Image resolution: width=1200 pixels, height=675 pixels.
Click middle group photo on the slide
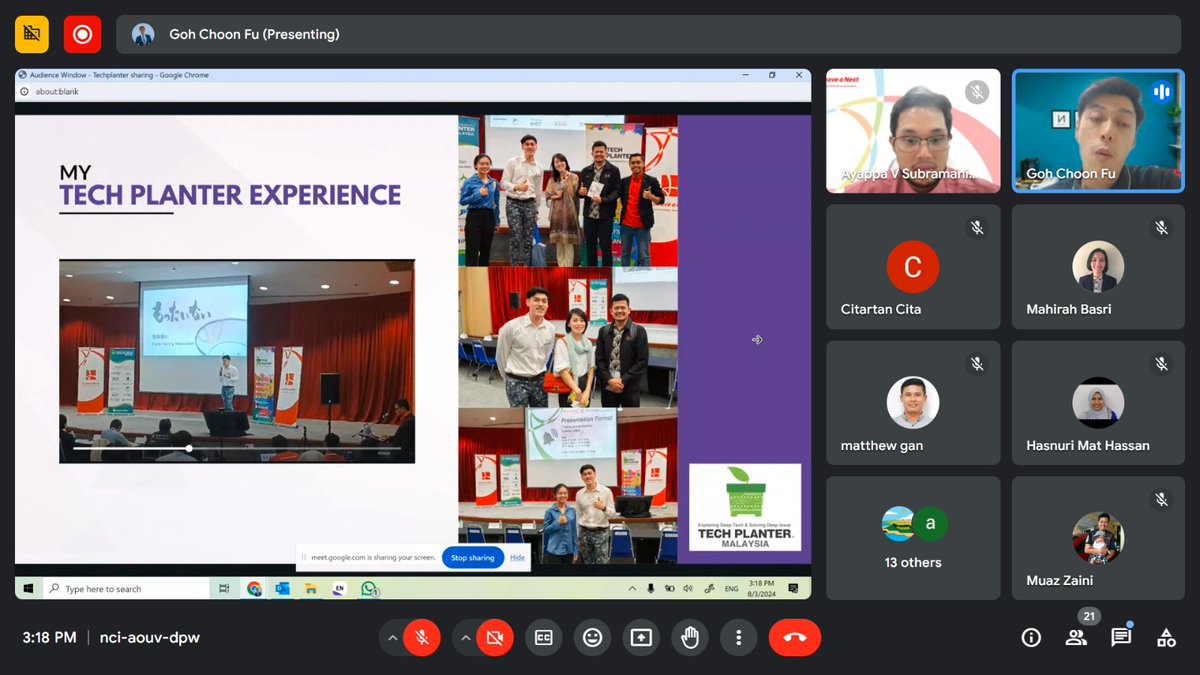(568, 336)
